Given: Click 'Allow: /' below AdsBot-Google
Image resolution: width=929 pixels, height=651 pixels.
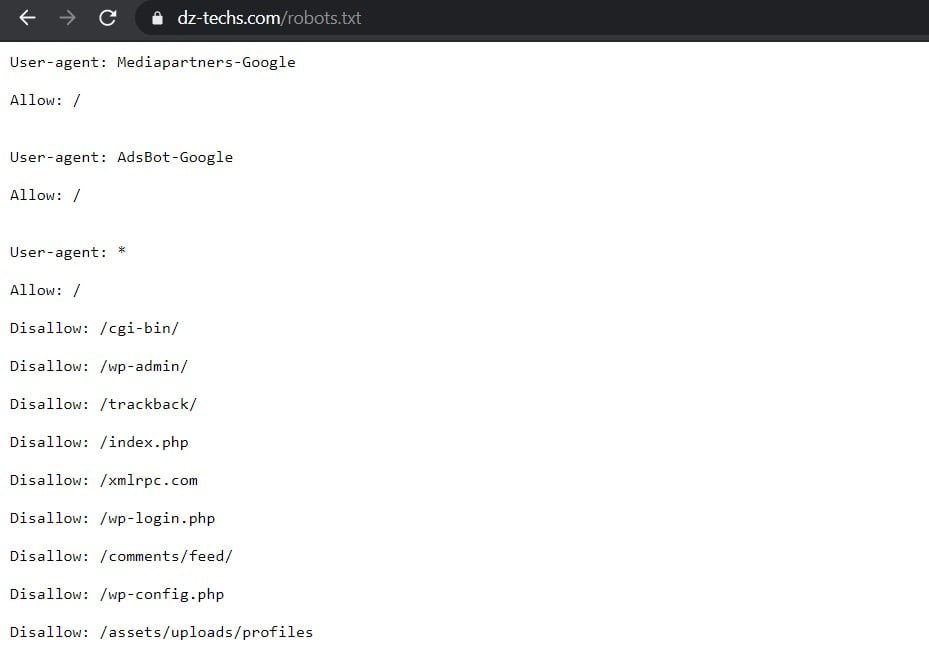Looking at the screenshot, I should [x=45, y=195].
